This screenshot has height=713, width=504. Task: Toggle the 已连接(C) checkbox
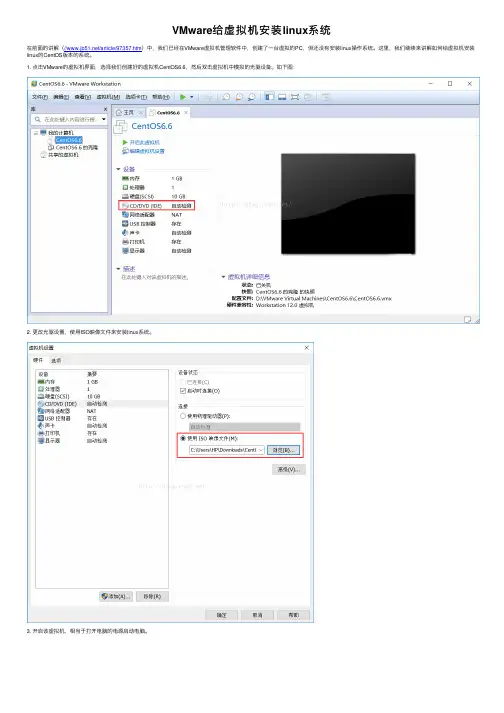pyautogui.click(x=183, y=382)
